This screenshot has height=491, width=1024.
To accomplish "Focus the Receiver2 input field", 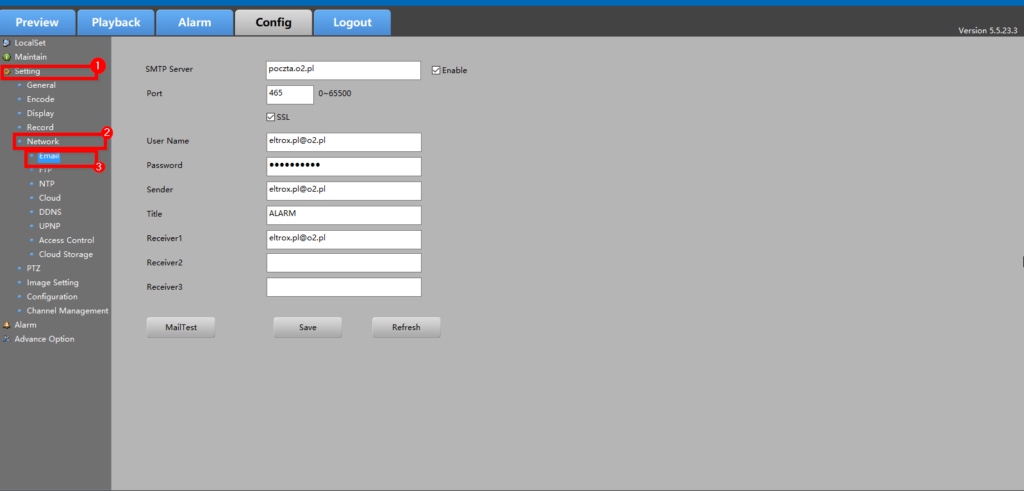I will coord(343,263).
